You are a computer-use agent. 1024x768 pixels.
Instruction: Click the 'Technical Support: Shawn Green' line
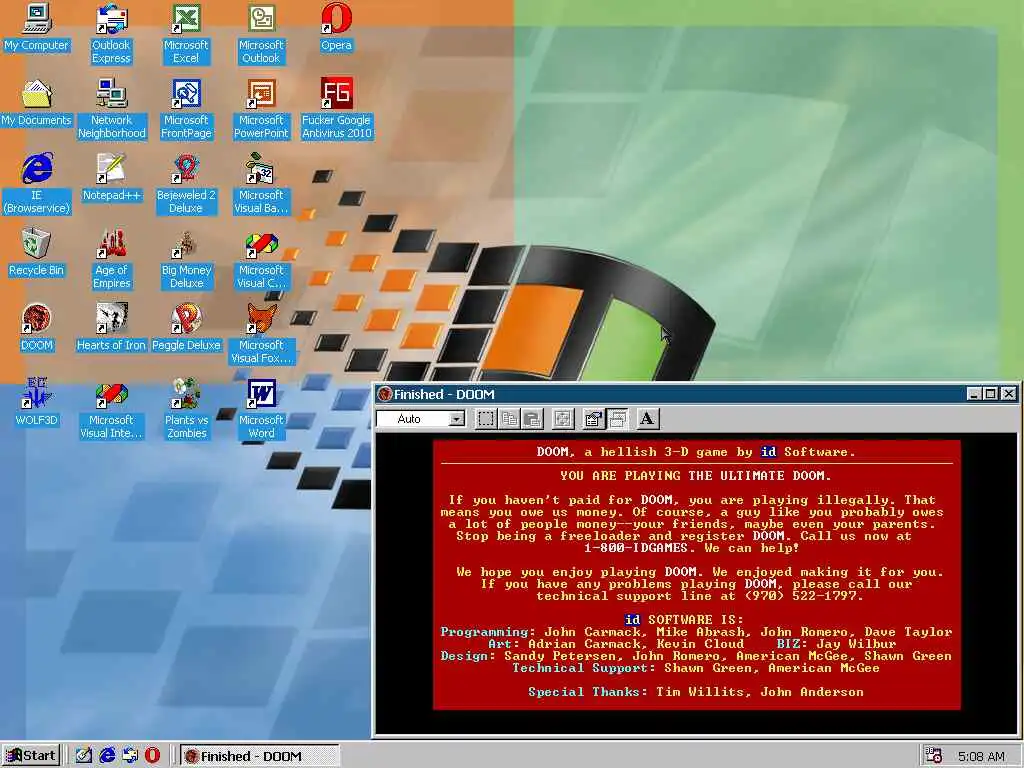click(x=696, y=667)
